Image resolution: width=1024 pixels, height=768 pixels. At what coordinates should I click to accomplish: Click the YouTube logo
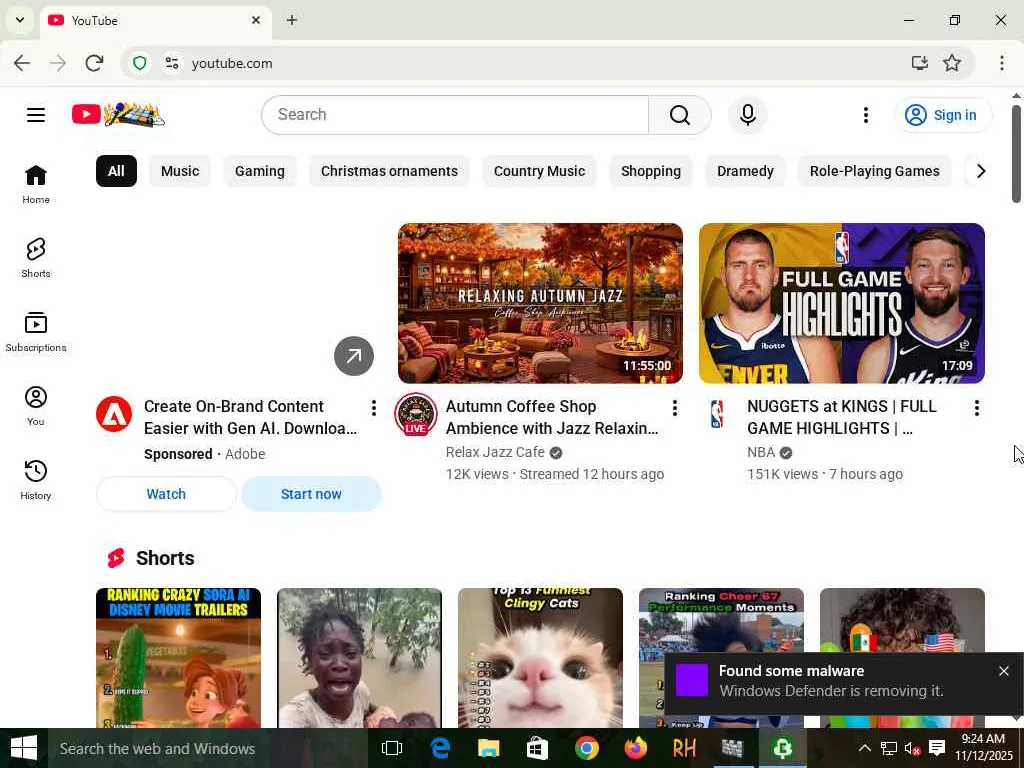pyautogui.click(x=118, y=115)
